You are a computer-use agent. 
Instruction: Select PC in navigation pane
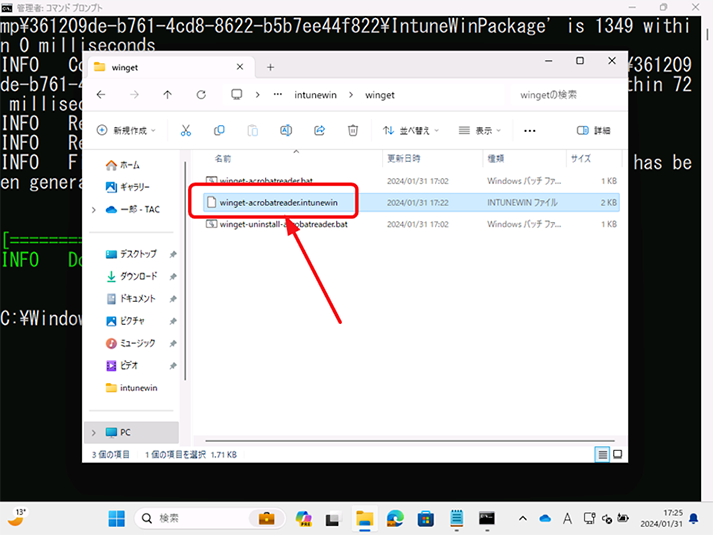pos(132,432)
